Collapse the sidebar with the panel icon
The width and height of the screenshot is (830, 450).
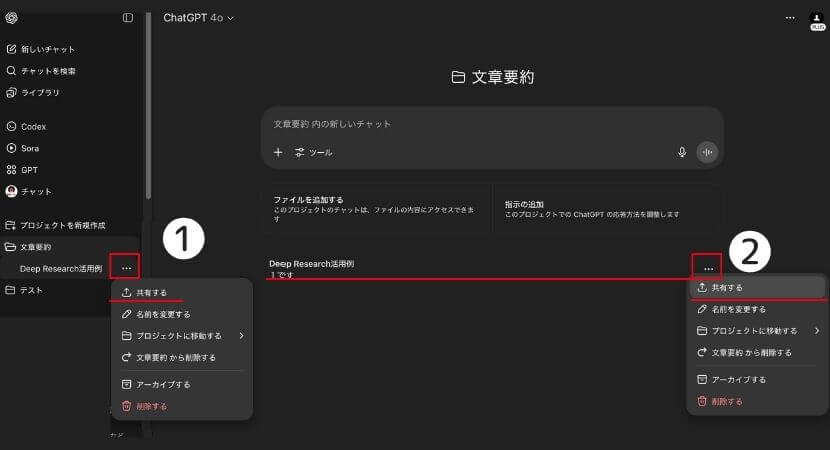(128, 17)
